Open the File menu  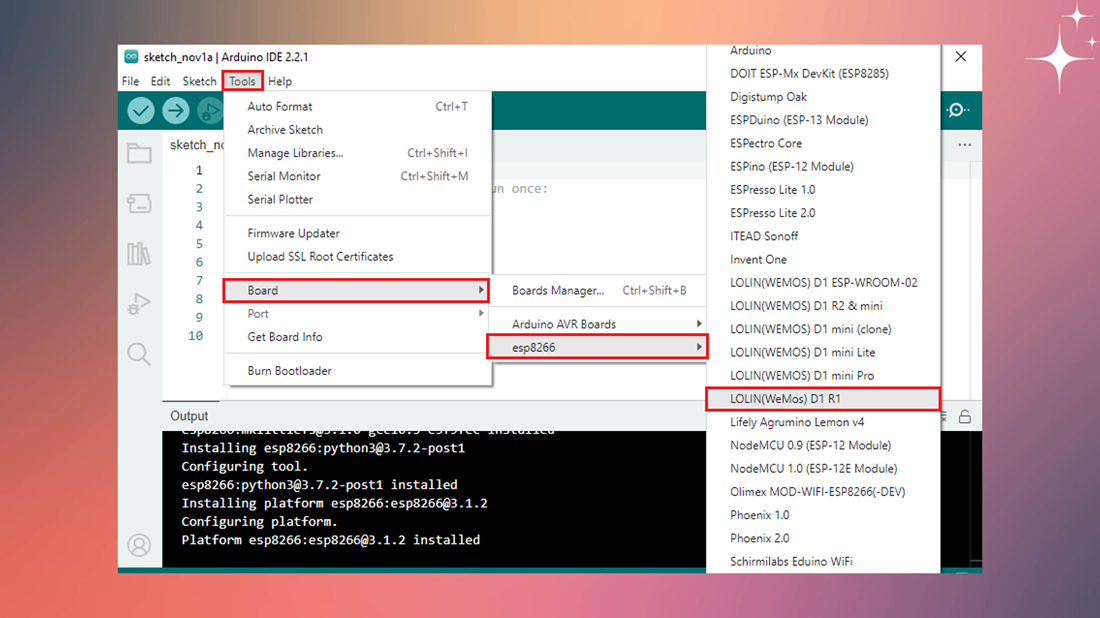(130, 81)
